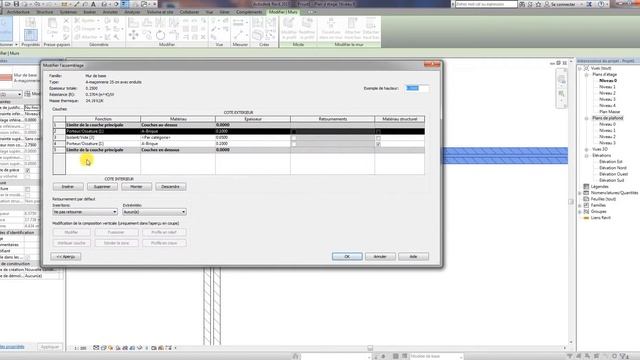Open the Collaborer ribbon tab
Screen dimensions: 640x360
click(x=189, y=12)
